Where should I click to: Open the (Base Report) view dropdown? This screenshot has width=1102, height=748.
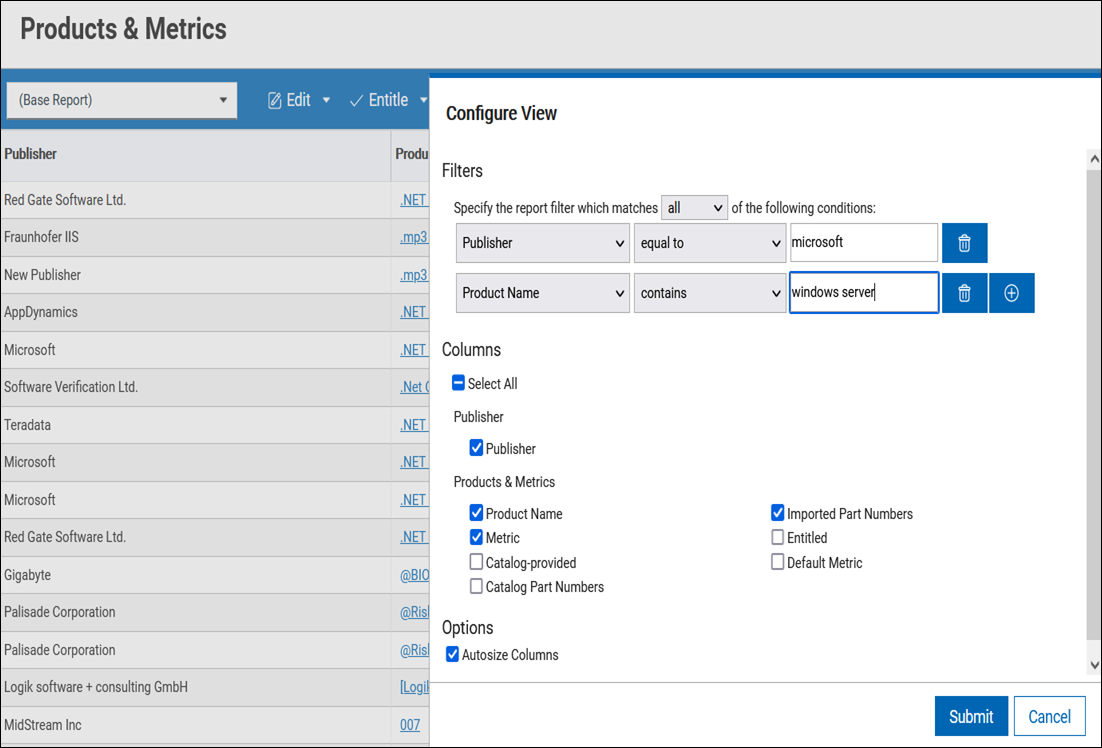tap(122, 100)
